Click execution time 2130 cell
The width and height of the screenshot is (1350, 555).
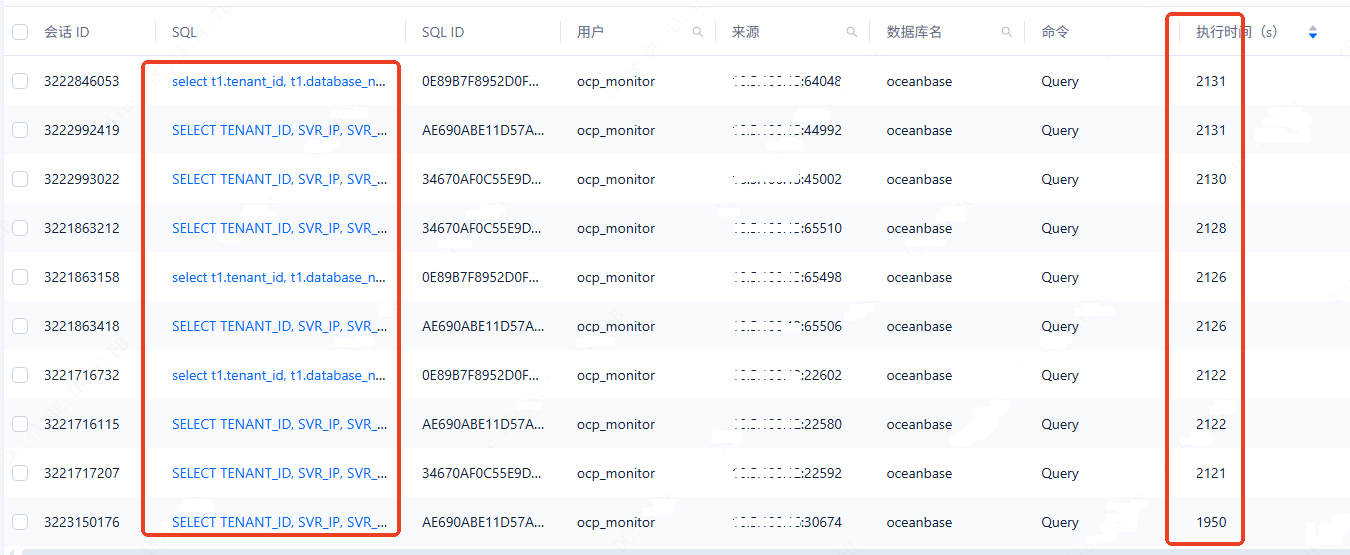click(x=1211, y=179)
